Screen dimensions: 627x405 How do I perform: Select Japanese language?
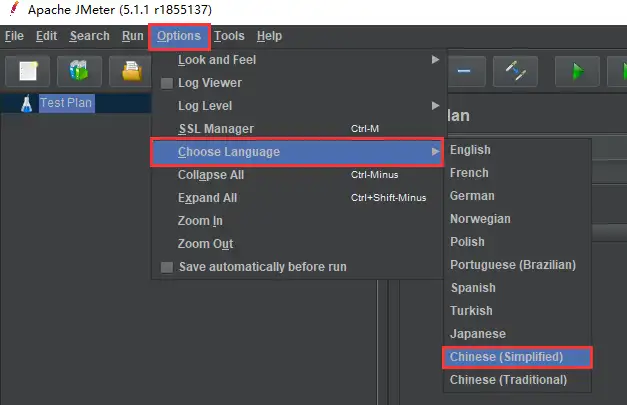point(517,334)
